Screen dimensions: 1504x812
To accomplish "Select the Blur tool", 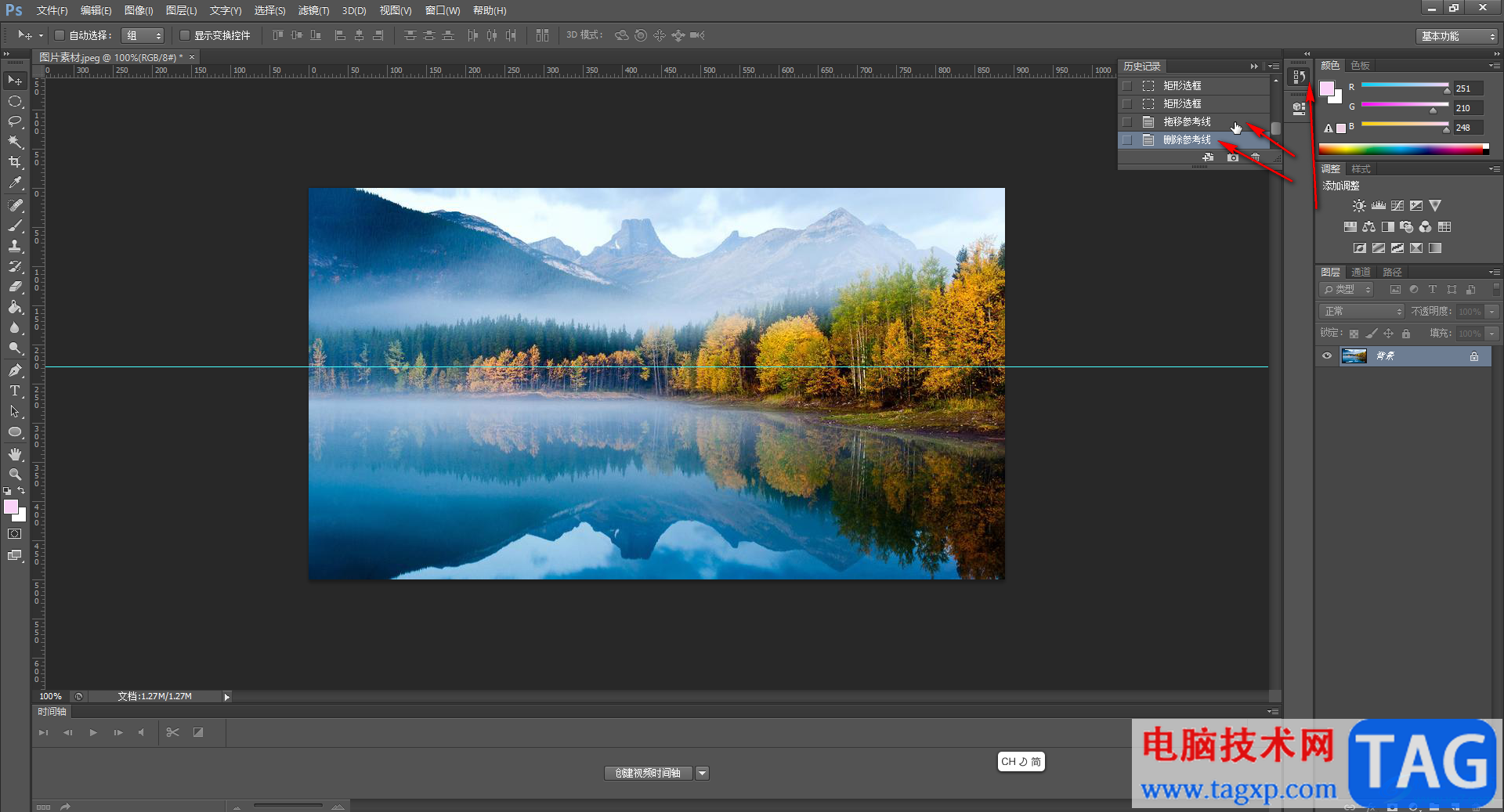I will pyautogui.click(x=15, y=327).
